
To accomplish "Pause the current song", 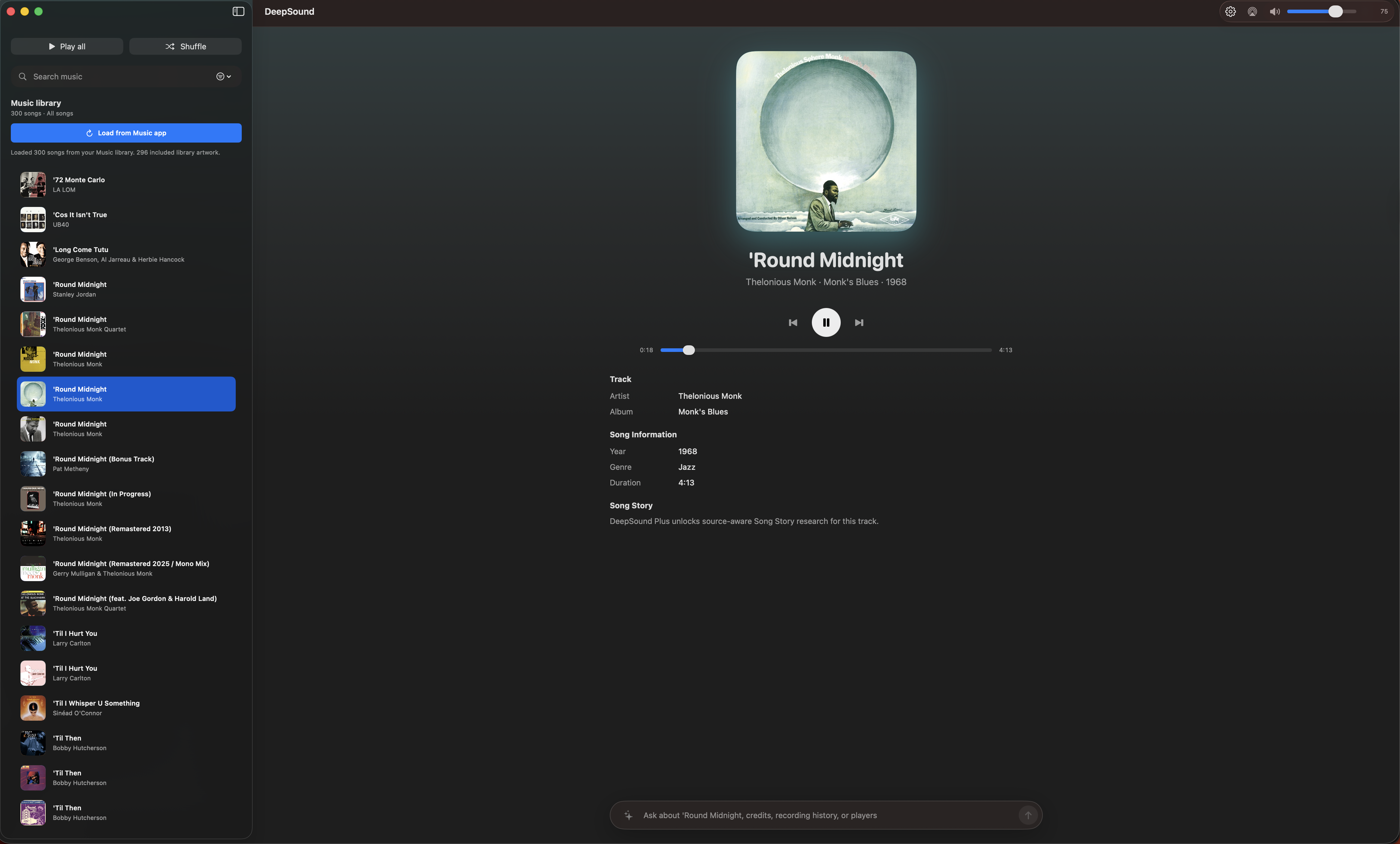I will (x=826, y=323).
